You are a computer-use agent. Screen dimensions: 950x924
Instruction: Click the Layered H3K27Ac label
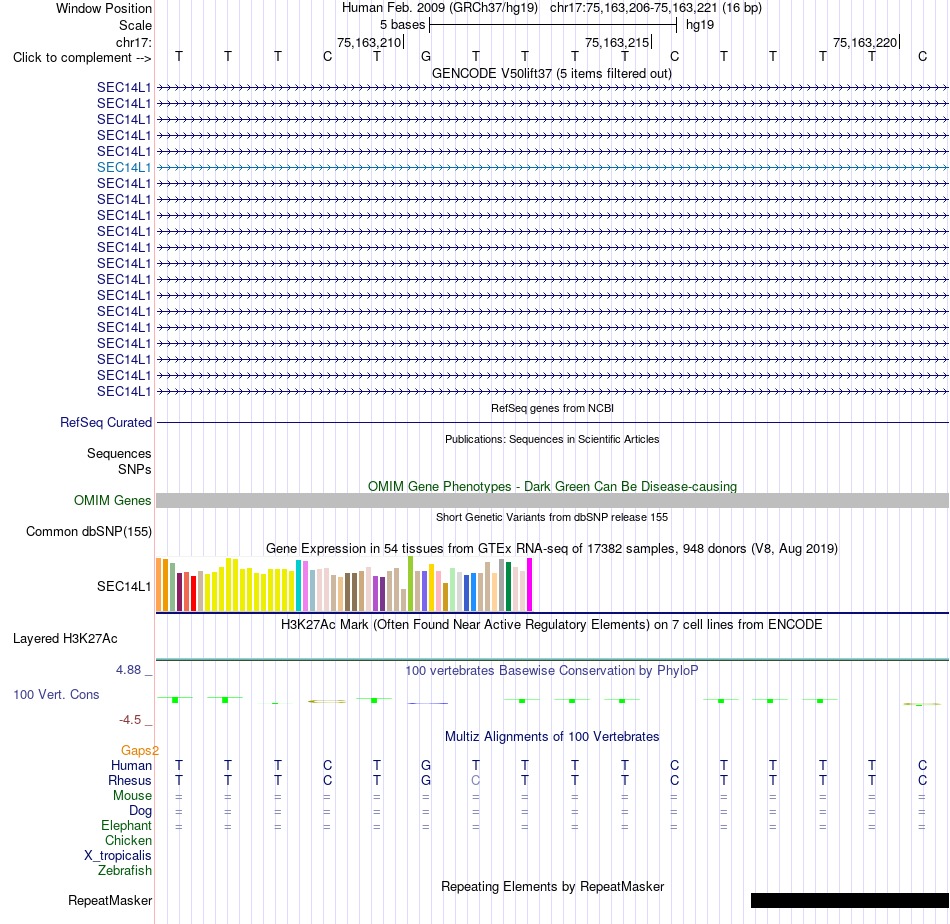click(65, 639)
